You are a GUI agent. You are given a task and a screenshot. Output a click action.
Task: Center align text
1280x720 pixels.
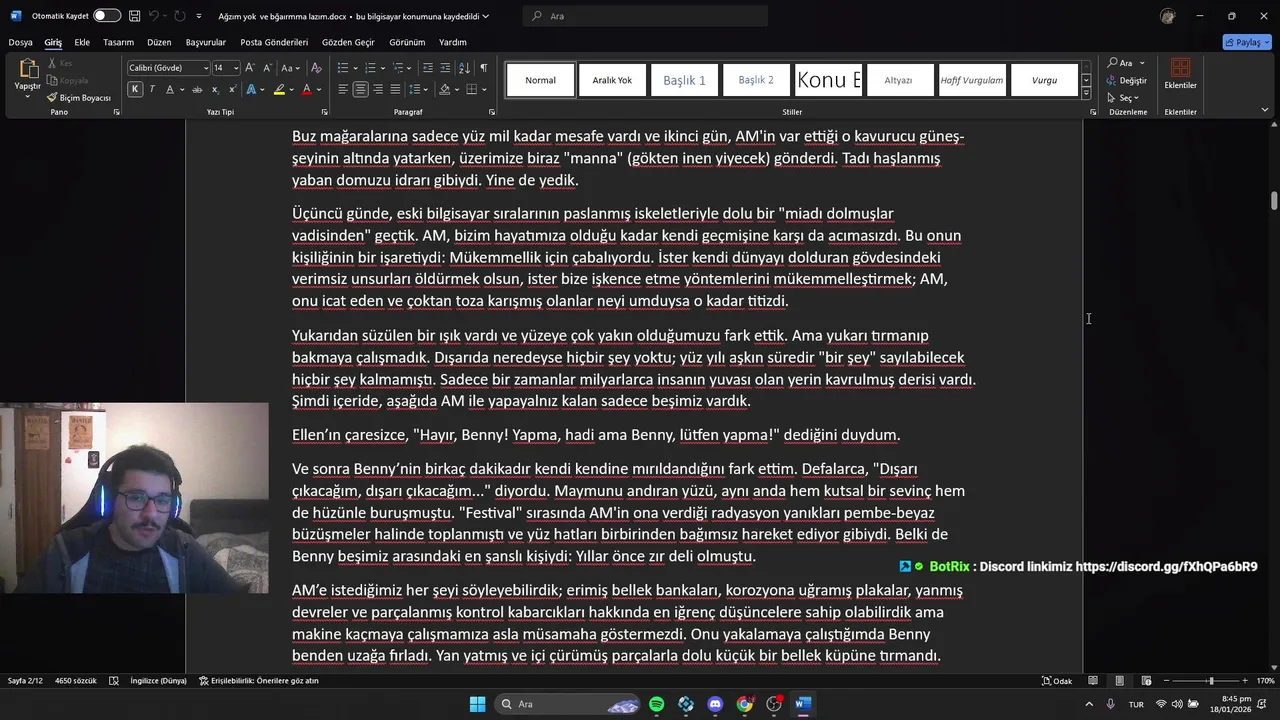pos(361,90)
